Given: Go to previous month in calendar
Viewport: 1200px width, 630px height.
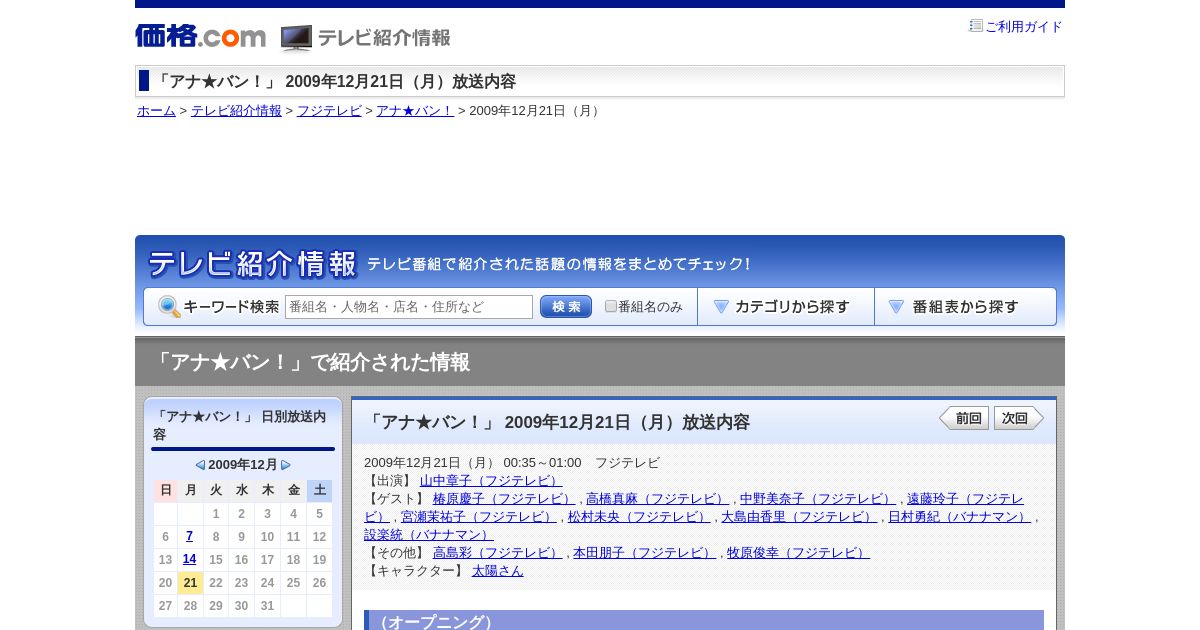Looking at the screenshot, I should pyautogui.click(x=200, y=465).
